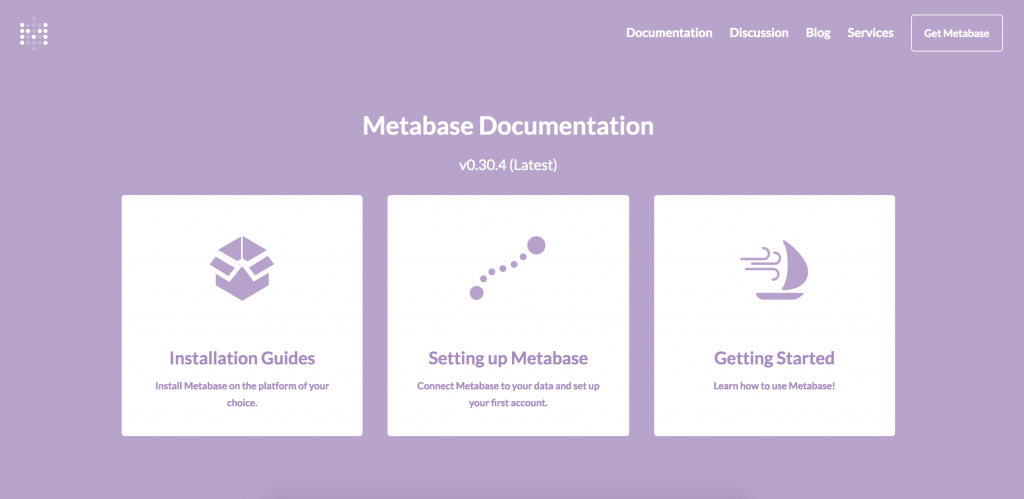Screen dimensions: 1024x499
Task: Open the Blog nav link
Action: 818,33
